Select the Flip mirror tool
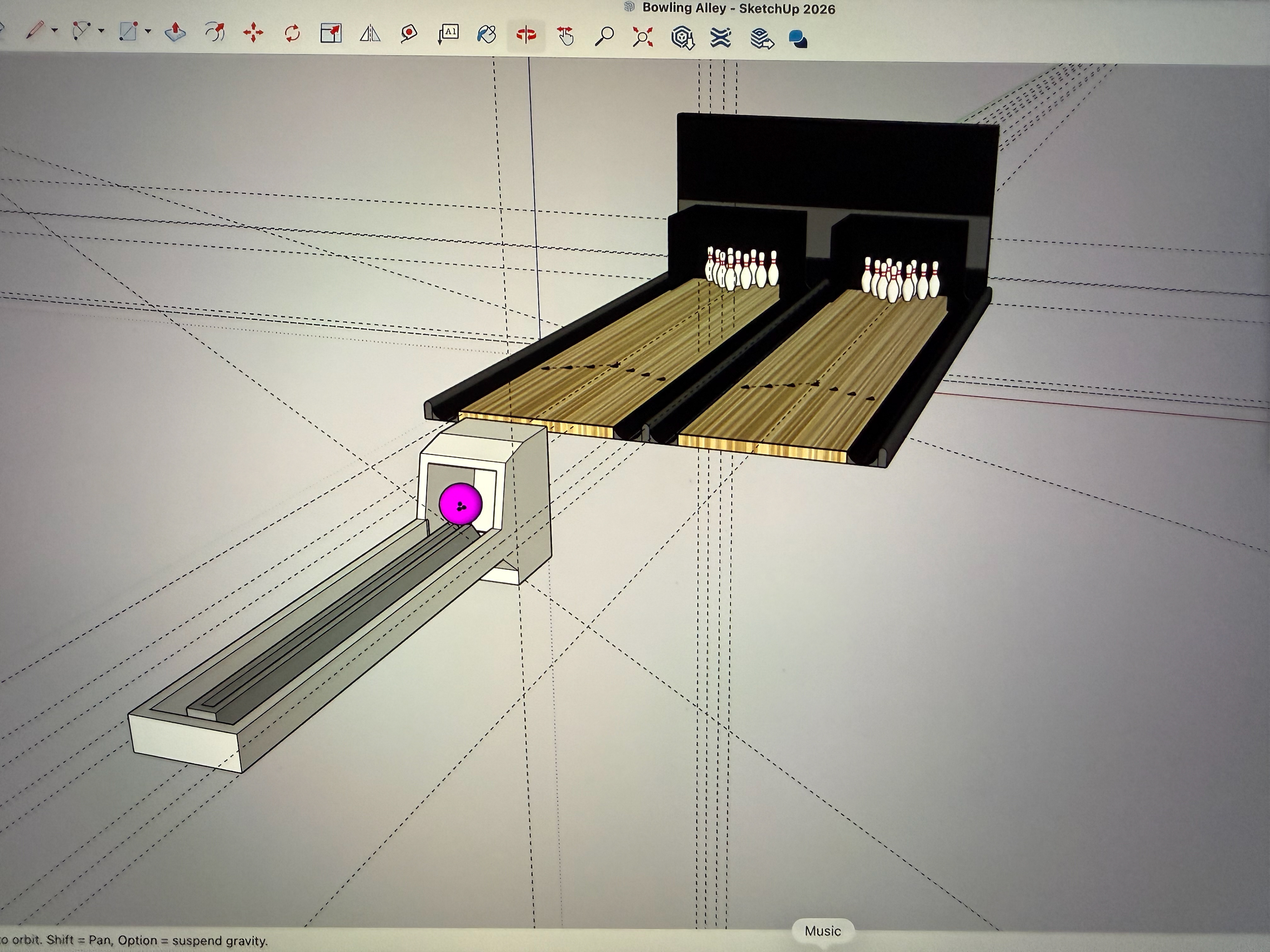This screenshot has height=952, width=1270. pos(370,34)
